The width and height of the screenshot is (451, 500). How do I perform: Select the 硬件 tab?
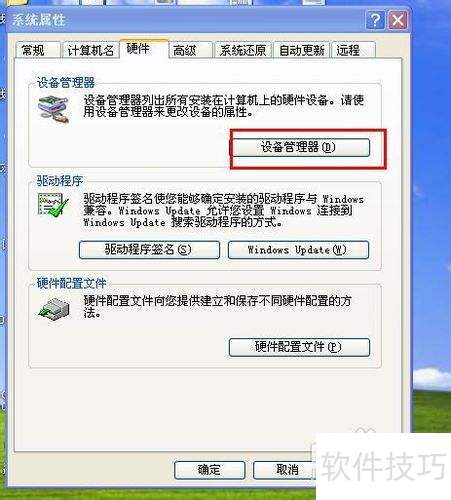(144, 49)
